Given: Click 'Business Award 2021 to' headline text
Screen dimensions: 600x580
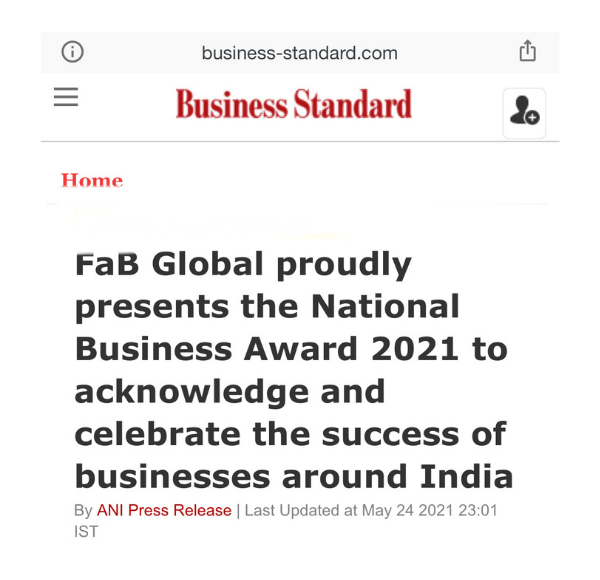Looking at the screenshot, I should click(291, 349).
